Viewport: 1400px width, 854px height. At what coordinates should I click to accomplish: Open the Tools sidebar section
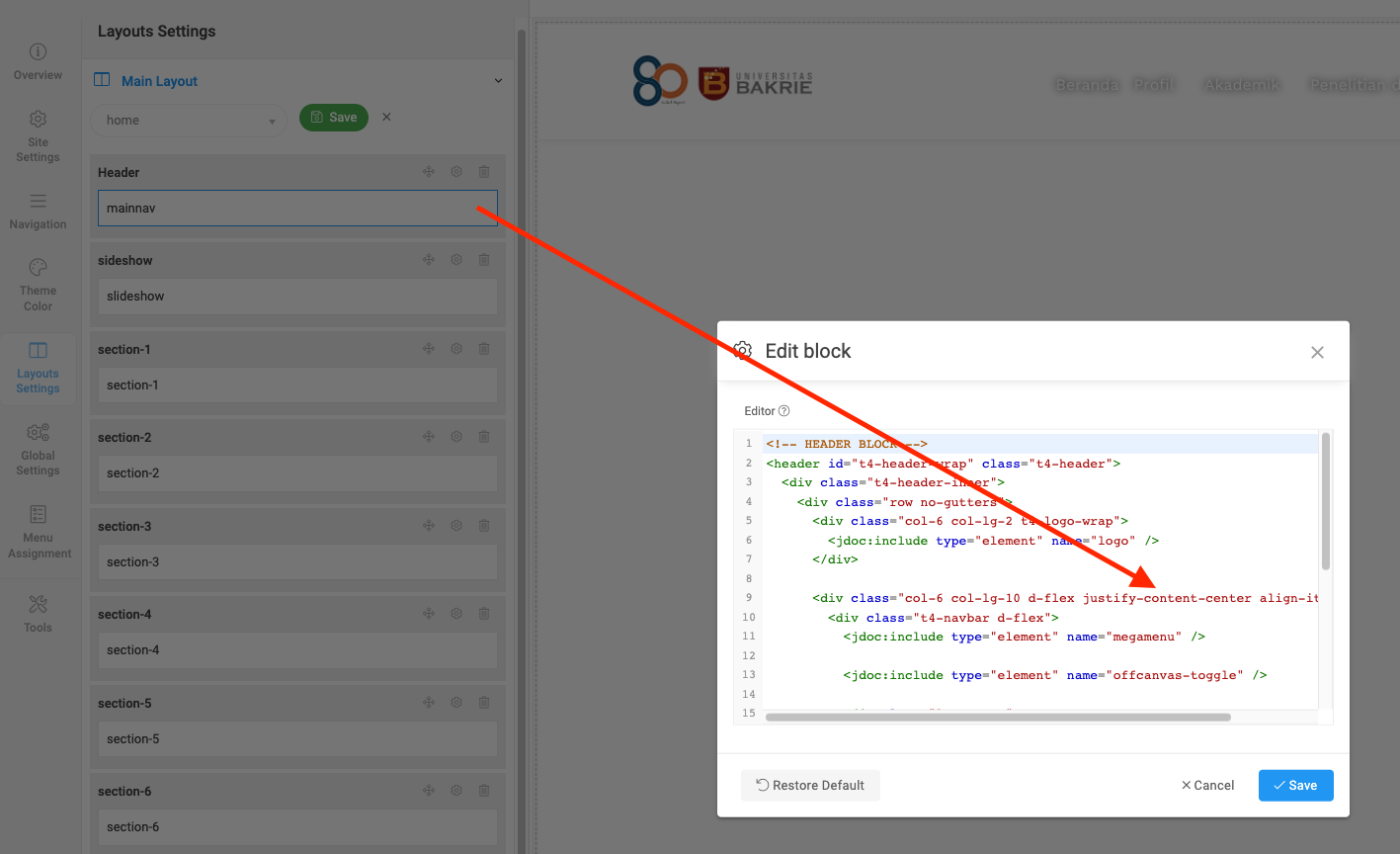[38, 614]
